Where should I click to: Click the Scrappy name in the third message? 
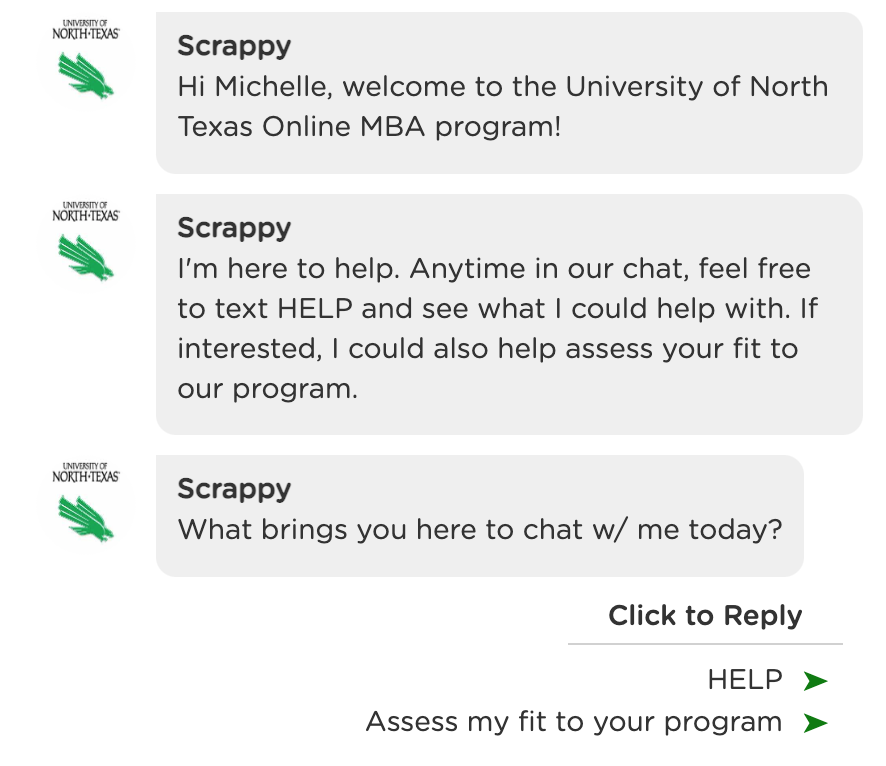pyautogui.click(x=234, y=489)
